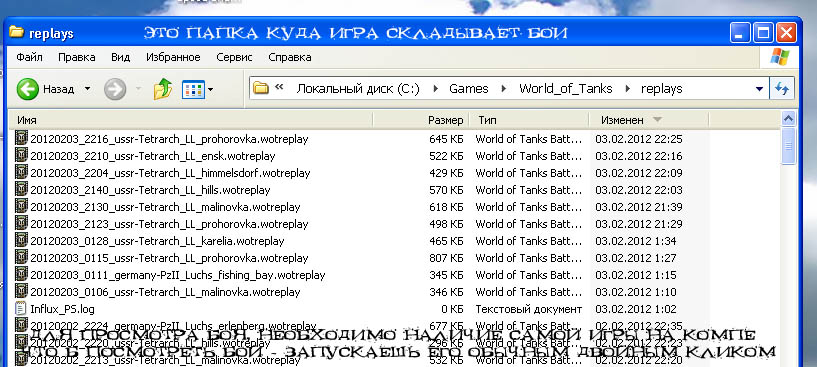Click the grey Forward arrow icon

[x=115, y=89]
